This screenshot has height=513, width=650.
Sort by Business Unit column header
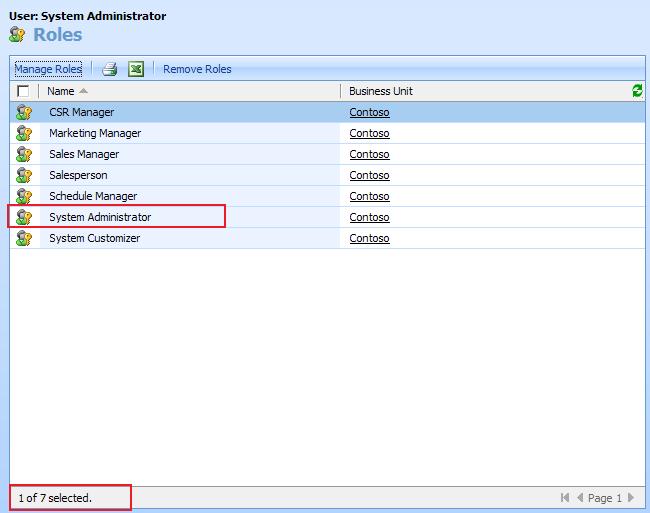coord(381,91)
